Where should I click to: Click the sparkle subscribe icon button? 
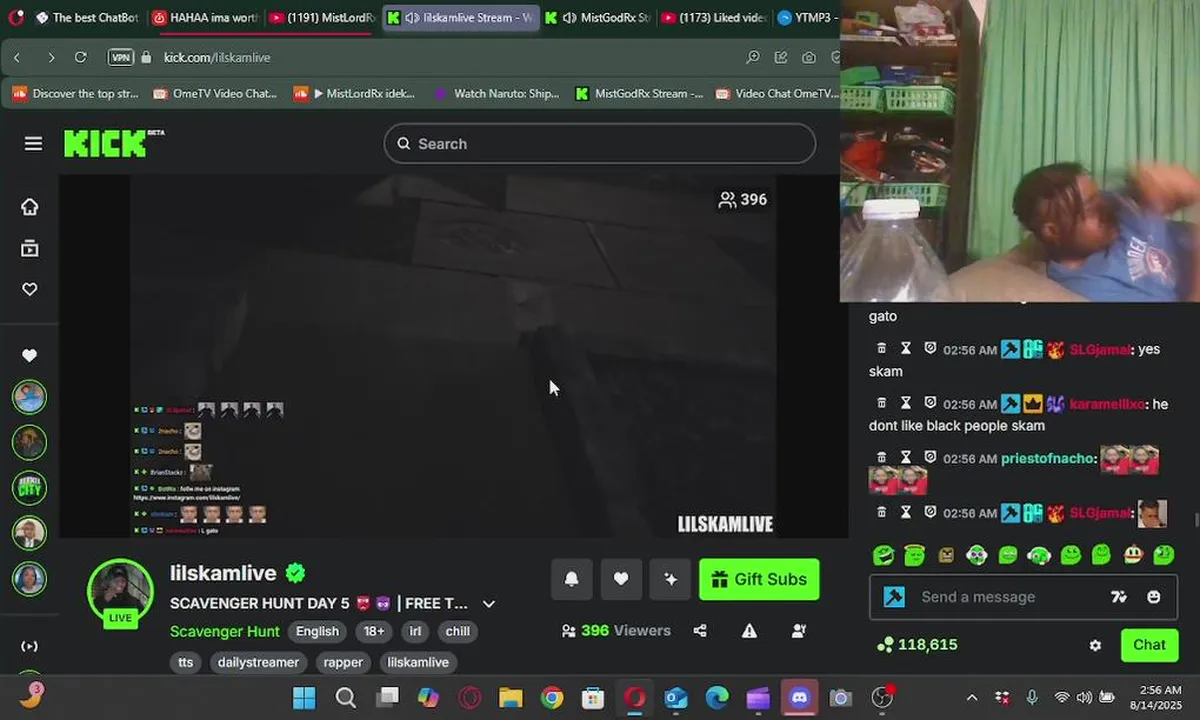click(x=670, y=579)
